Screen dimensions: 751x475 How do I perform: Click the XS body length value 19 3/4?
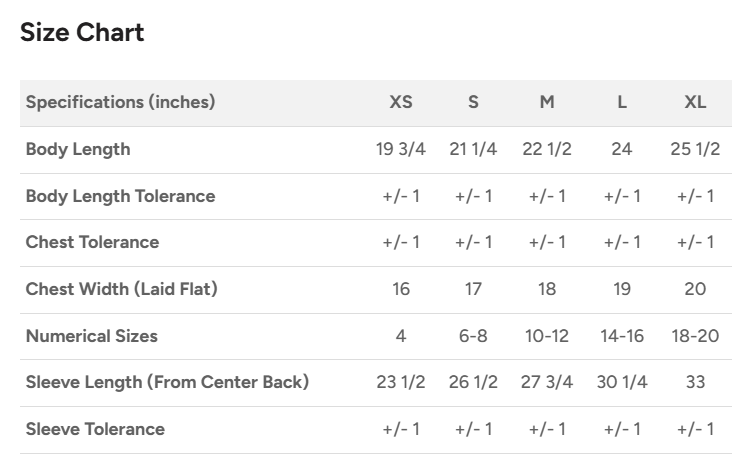pyautogui.click(x=400, y=149)
